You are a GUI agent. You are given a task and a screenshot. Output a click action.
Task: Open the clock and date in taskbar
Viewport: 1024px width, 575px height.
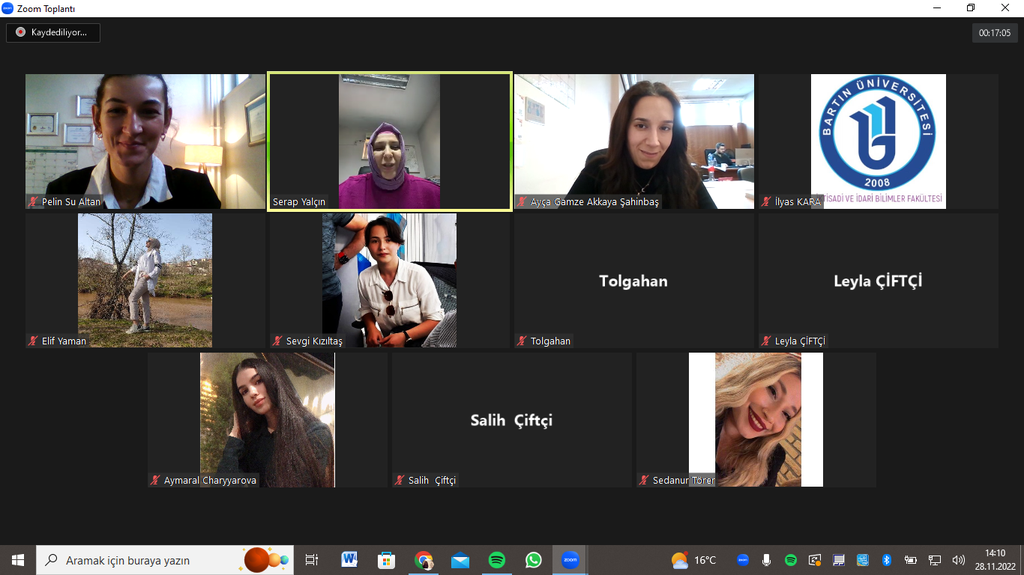point(994,560)
